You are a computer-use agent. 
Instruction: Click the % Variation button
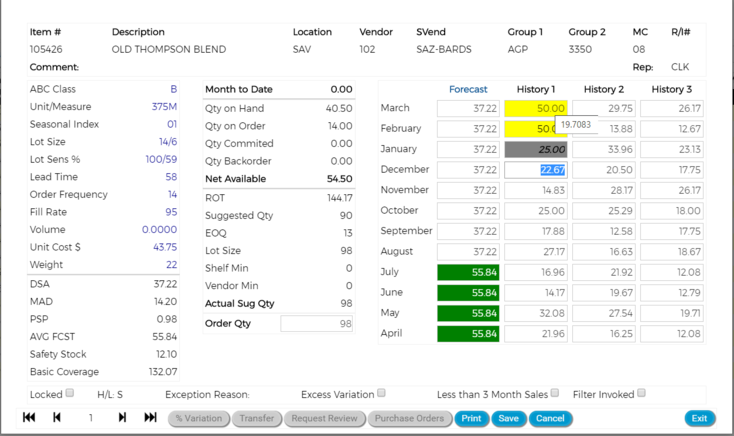point(198,419)
